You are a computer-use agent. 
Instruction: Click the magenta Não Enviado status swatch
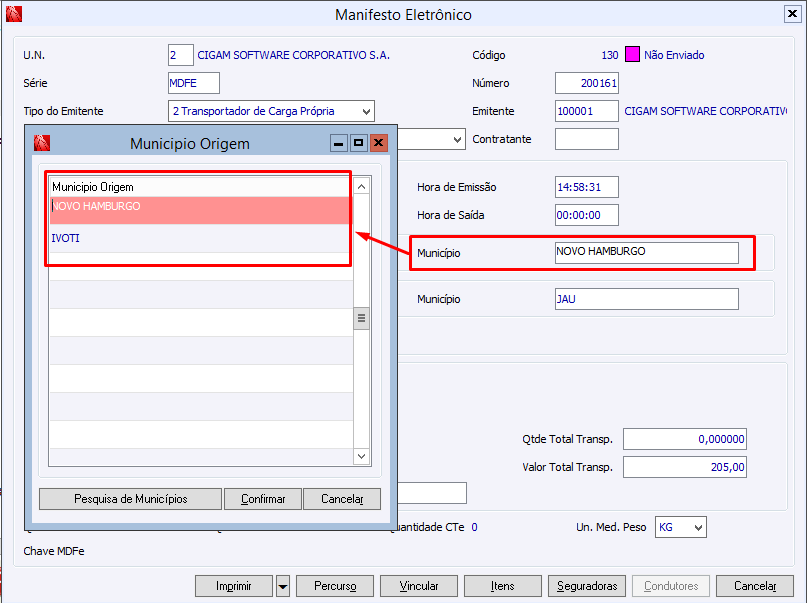(x=632, y=55)
